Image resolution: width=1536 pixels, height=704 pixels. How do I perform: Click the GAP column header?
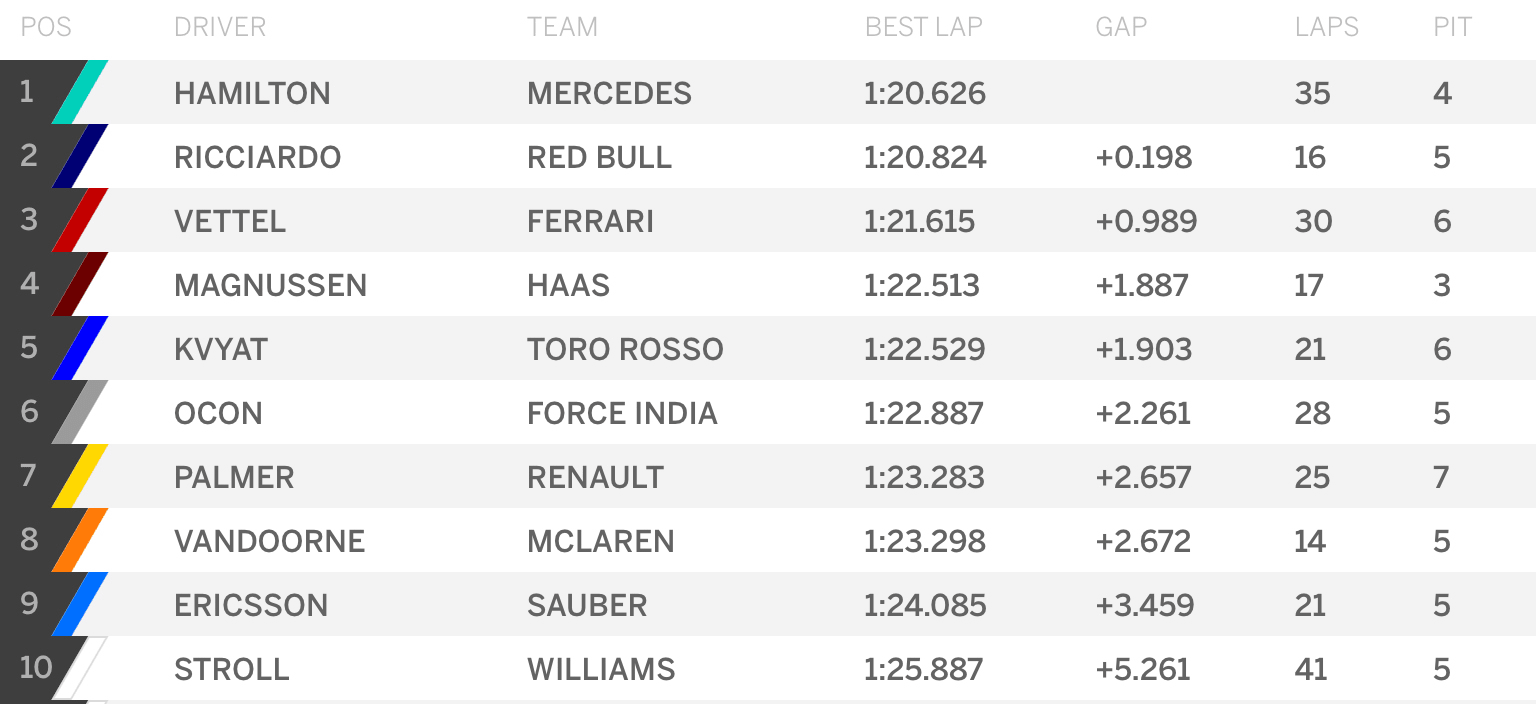pyautogui.click(x=1121, y=27)
